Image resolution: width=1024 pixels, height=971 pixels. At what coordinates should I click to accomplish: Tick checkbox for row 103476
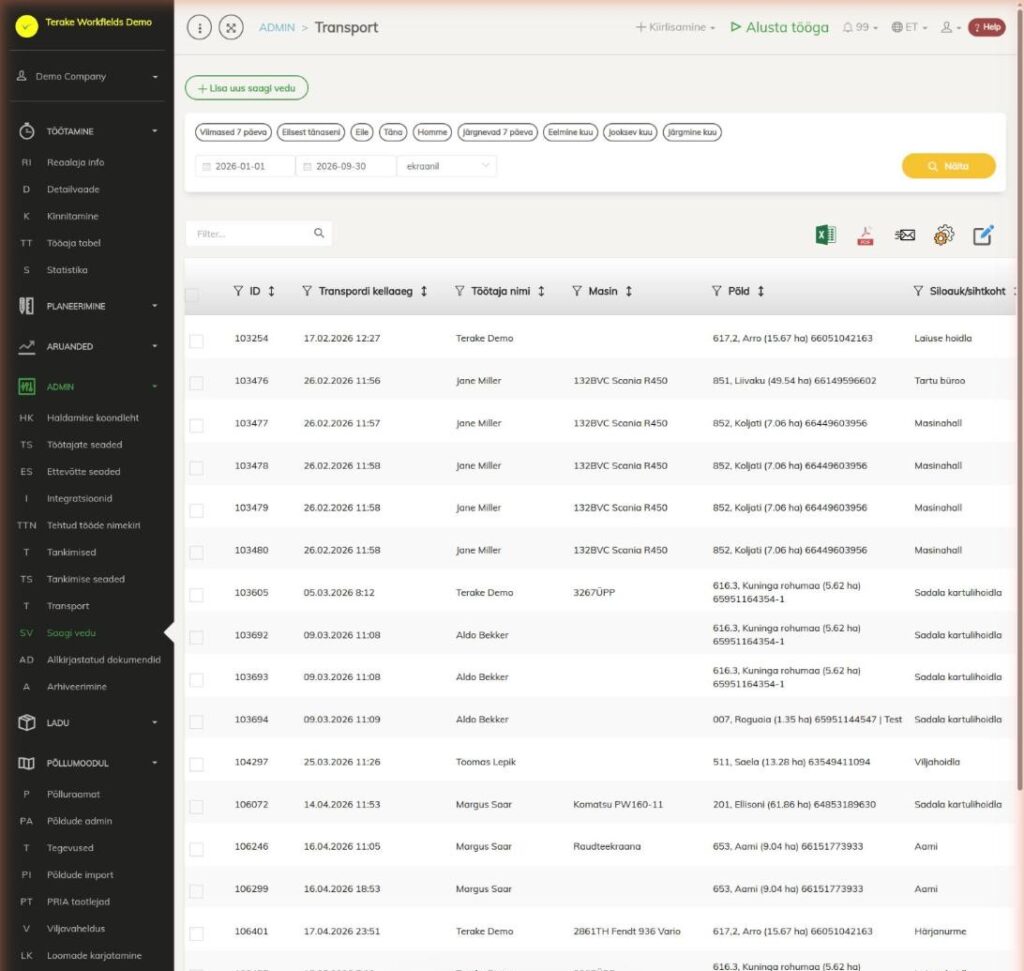coord(196,383)
